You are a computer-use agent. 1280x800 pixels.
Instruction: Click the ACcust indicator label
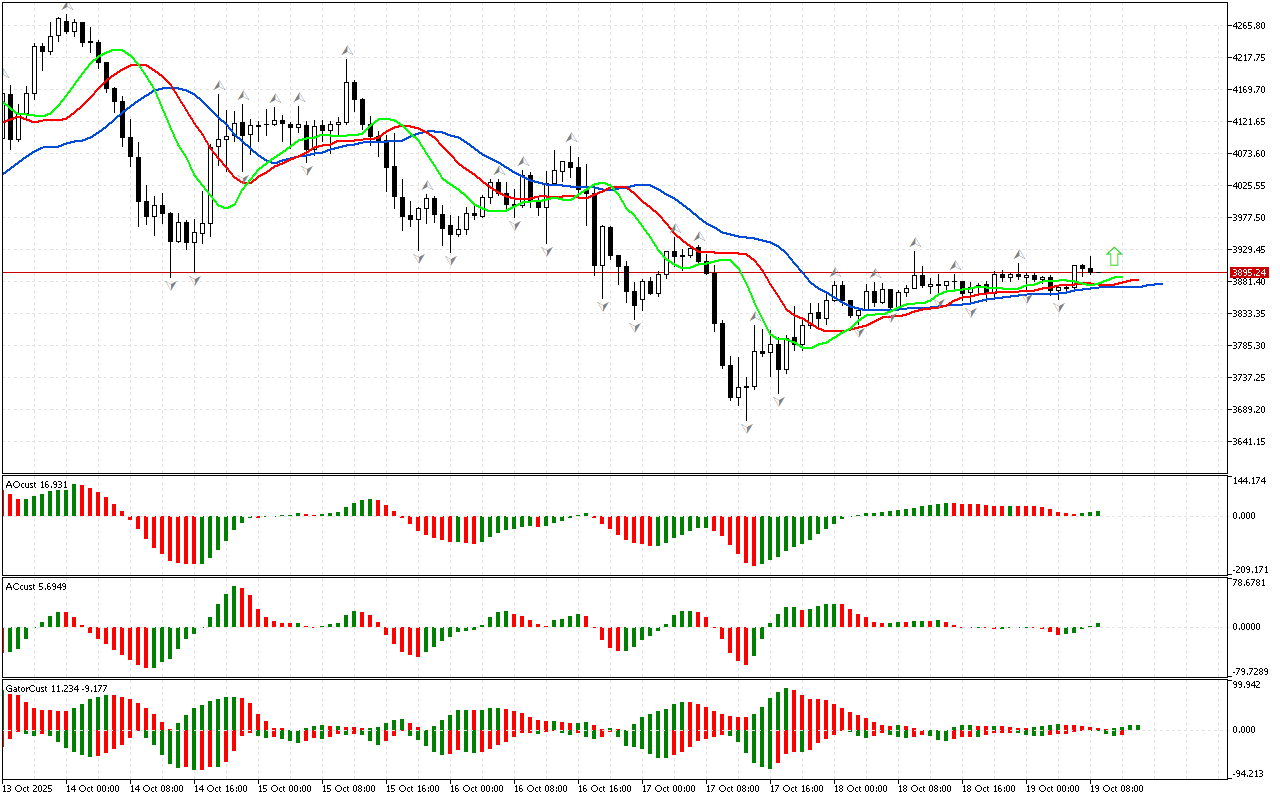[37, 585]
